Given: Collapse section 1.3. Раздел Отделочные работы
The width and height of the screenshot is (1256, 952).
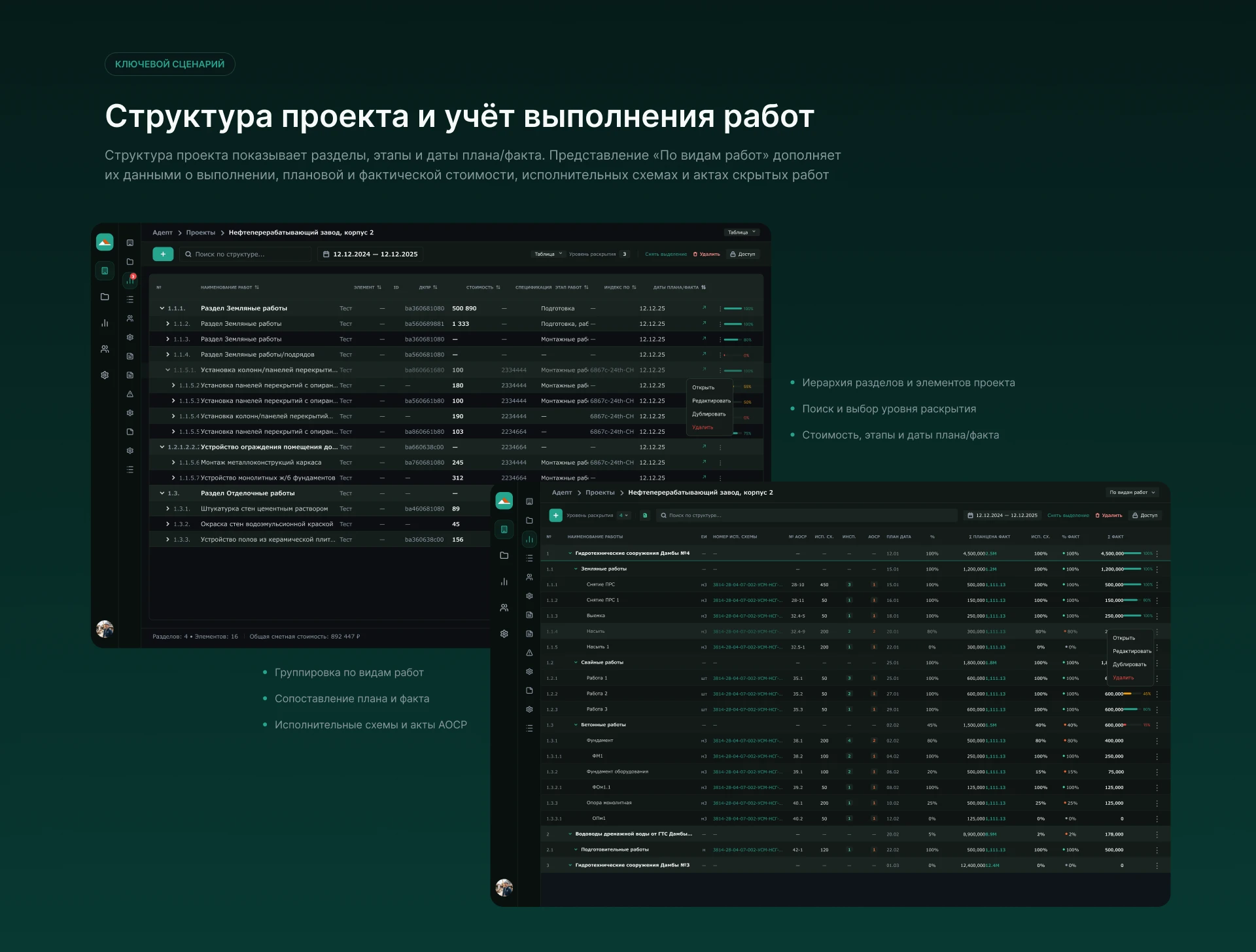Looking at the screenshot, I should (x=162, y=493).
